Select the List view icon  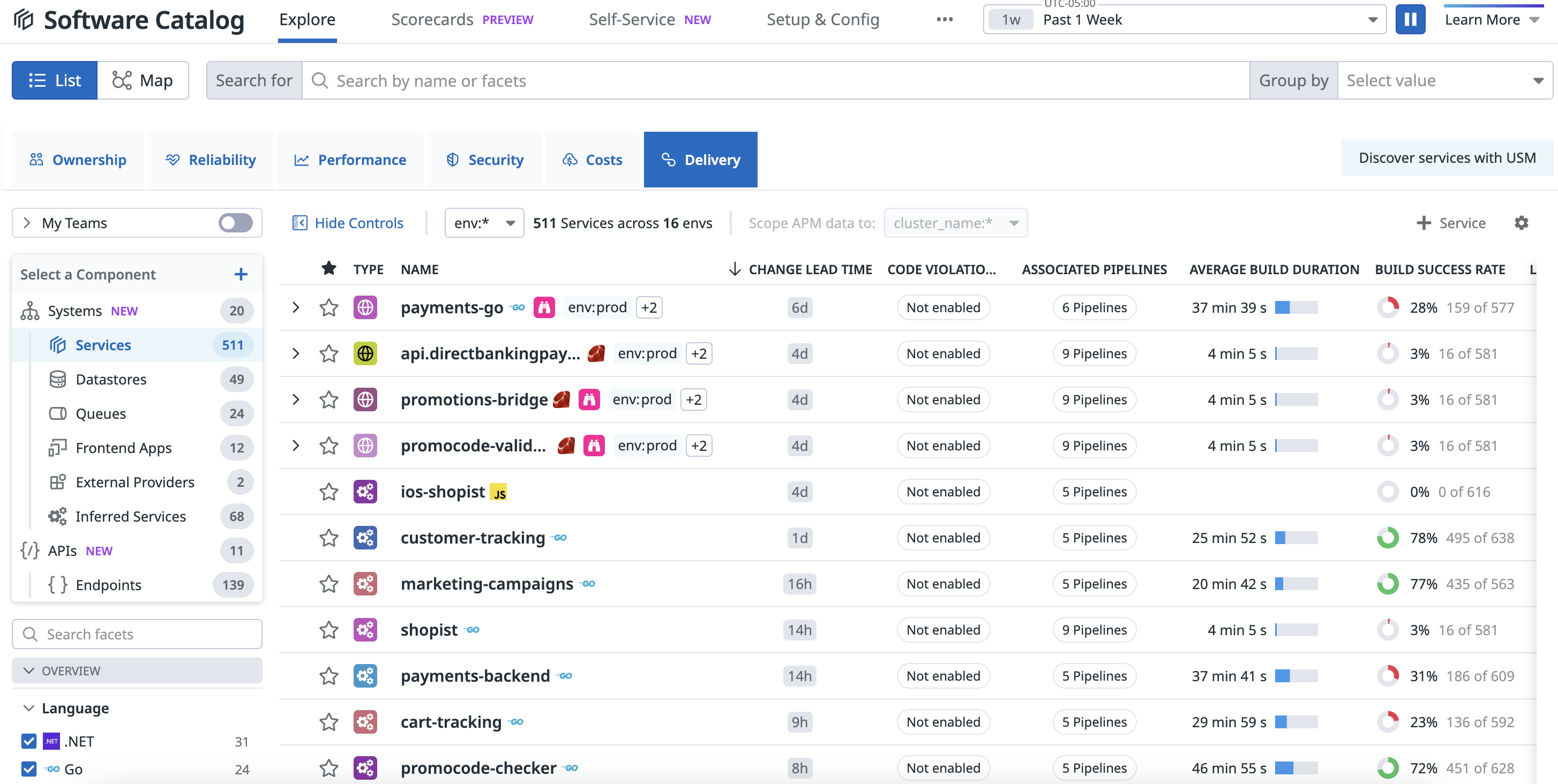(38, 80)
